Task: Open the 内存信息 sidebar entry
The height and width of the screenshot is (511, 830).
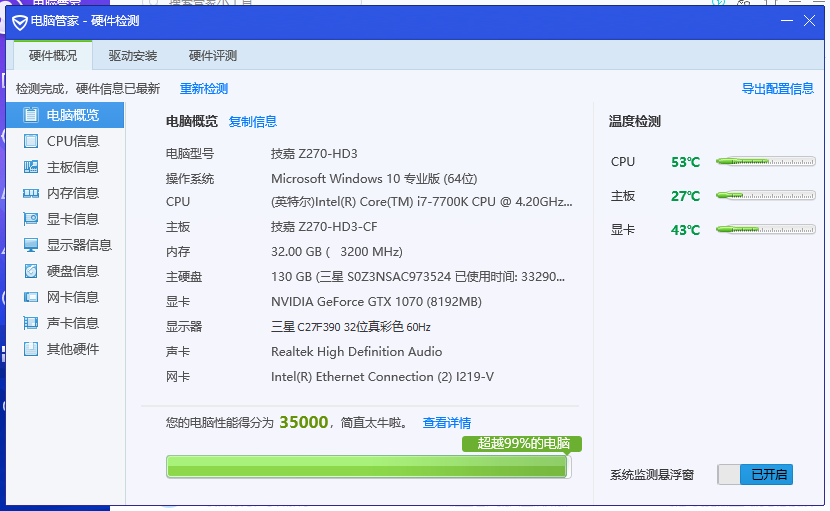Action: click(66, 193)
